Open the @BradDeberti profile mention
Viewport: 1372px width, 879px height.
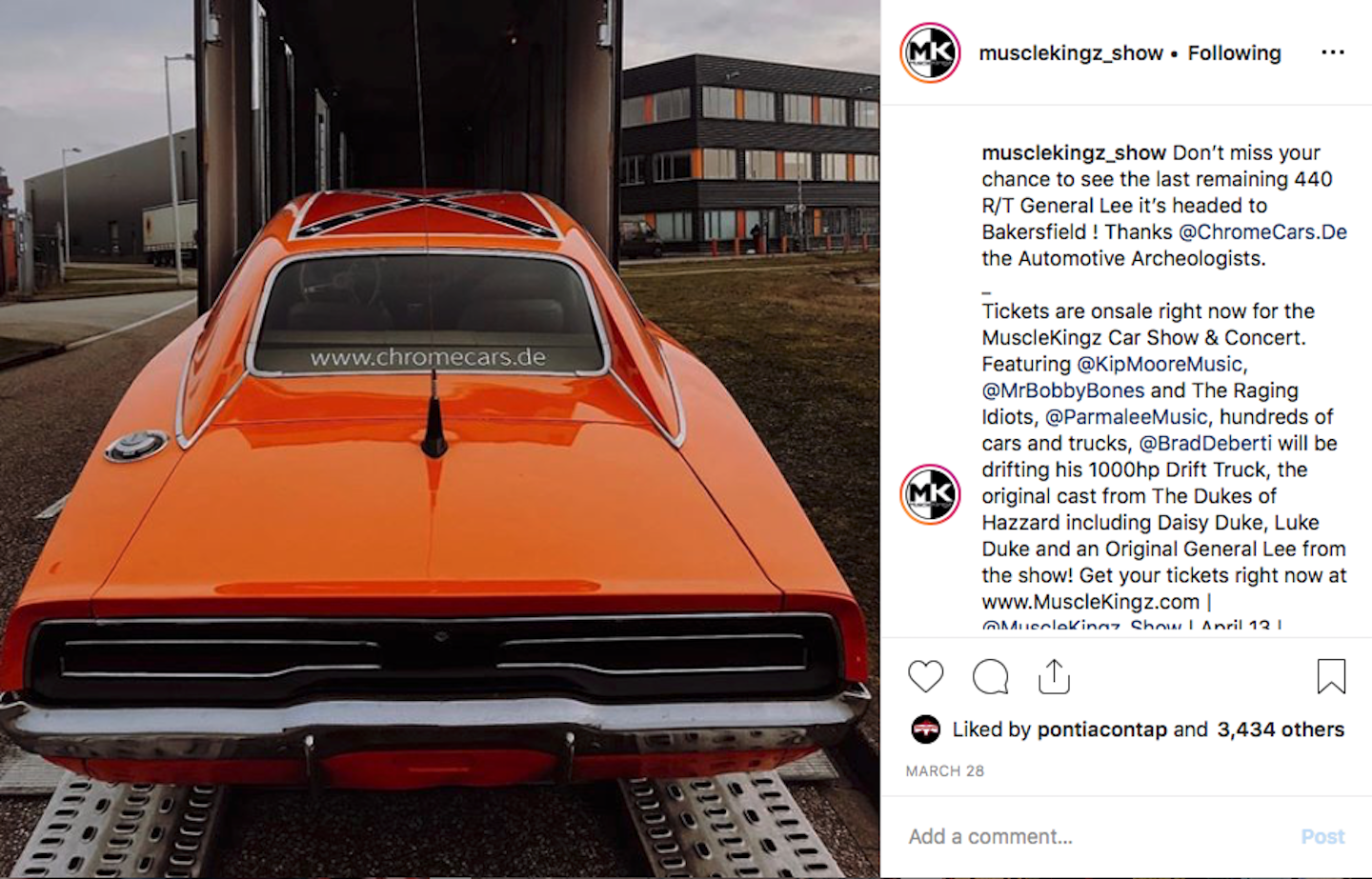pyautogui.click(x=1205, y=444)
